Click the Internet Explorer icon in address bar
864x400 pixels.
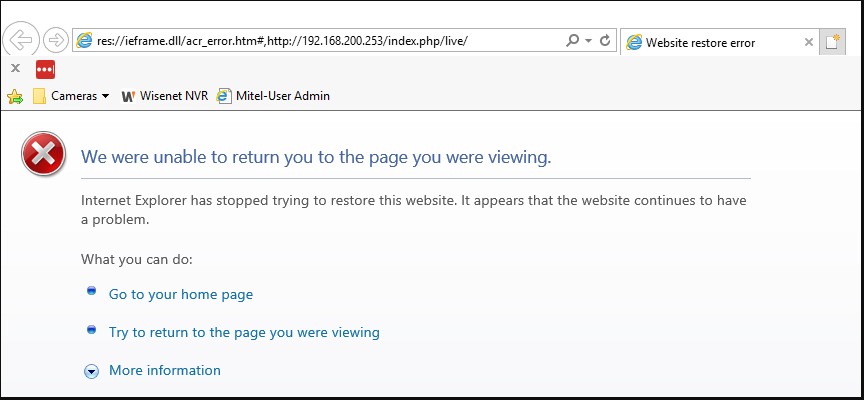click(x=84, y=40)
